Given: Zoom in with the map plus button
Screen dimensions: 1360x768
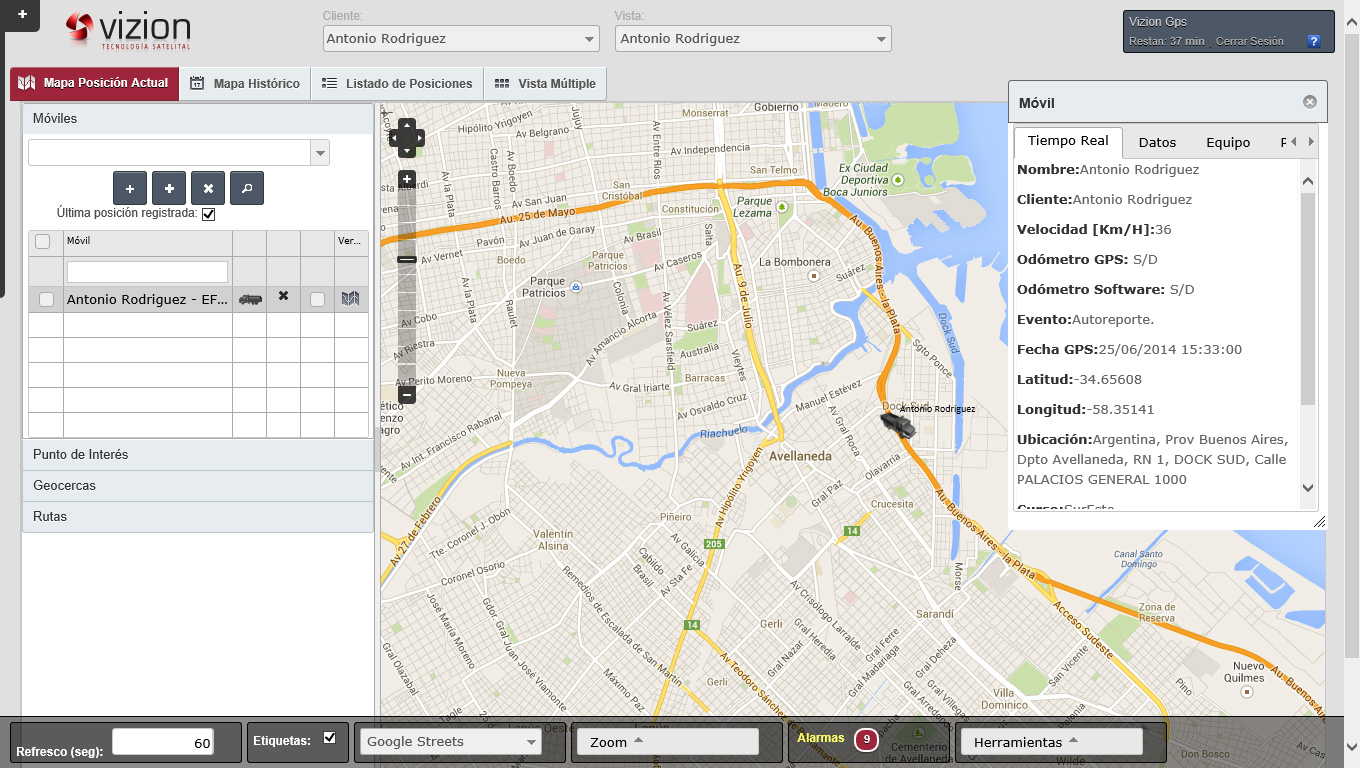Looking at the screenshot, I should pyautogui.click(x=407, y=180).
